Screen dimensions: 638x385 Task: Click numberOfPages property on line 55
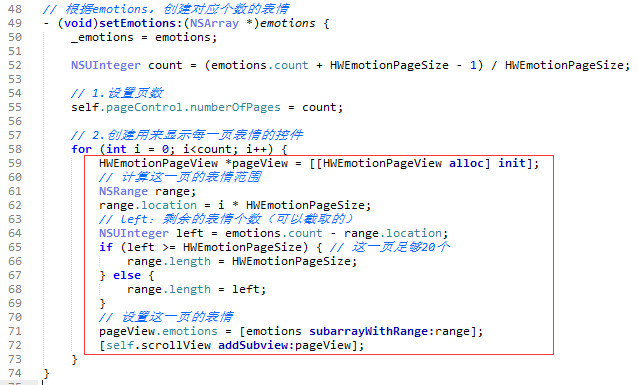235,107
